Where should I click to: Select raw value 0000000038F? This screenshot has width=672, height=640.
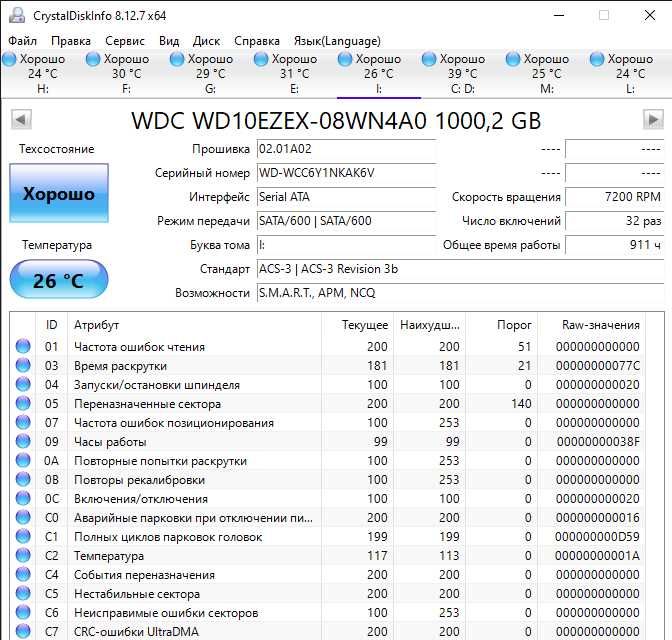coord(598,442)
